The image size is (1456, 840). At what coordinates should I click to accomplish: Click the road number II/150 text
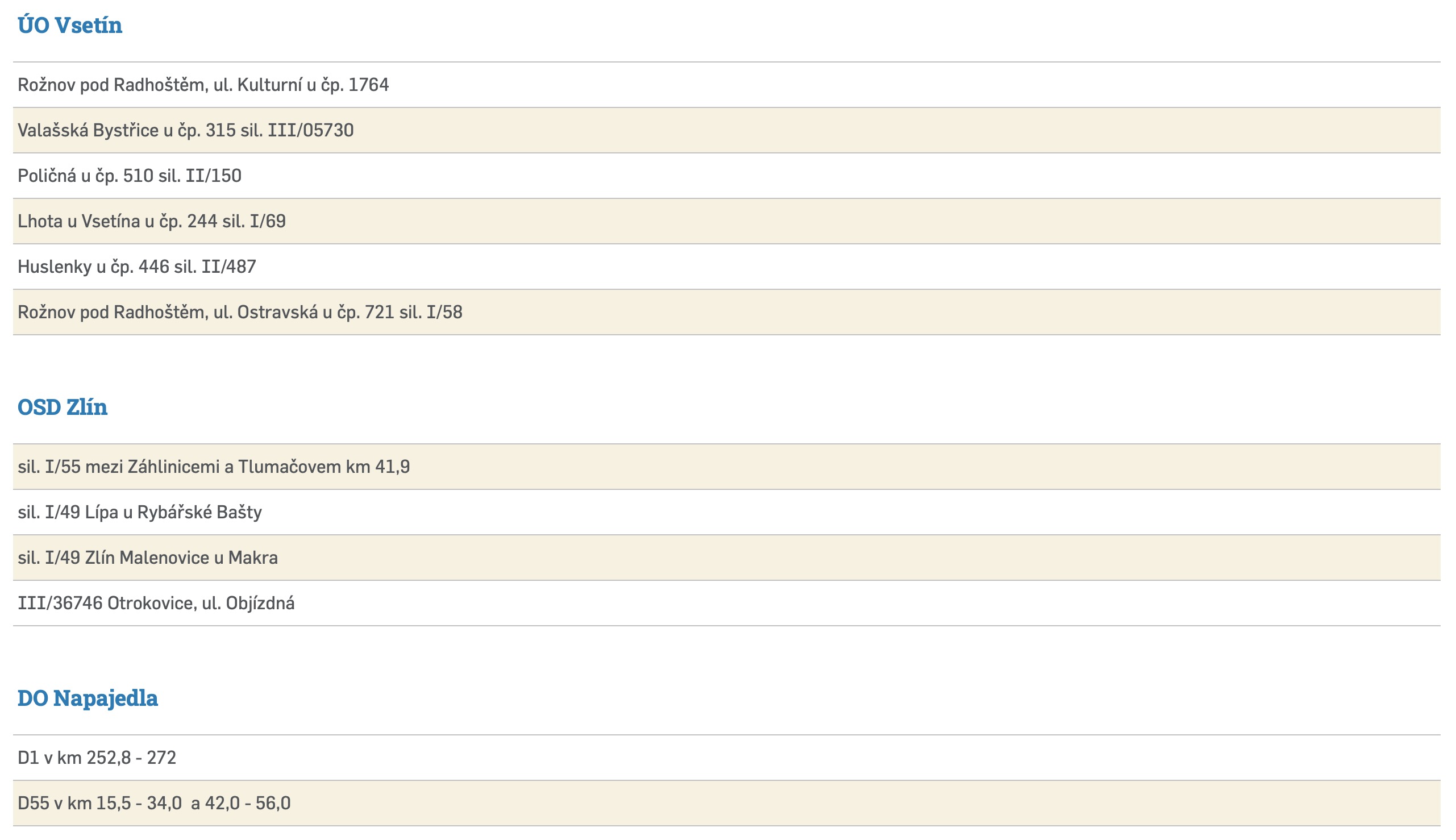click(x=213, y=176)
